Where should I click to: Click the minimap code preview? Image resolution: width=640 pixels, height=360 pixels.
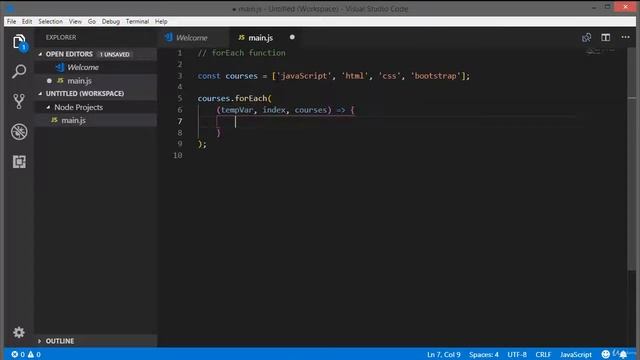[600, 51]
